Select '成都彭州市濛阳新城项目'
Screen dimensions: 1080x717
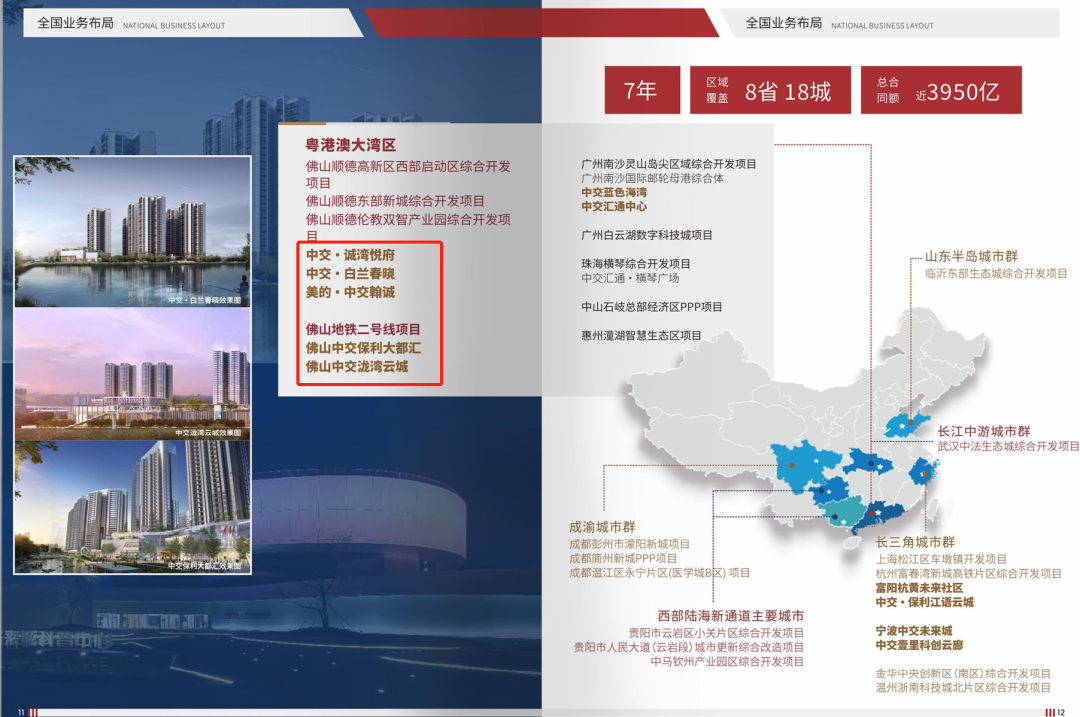tap(630, 544)
